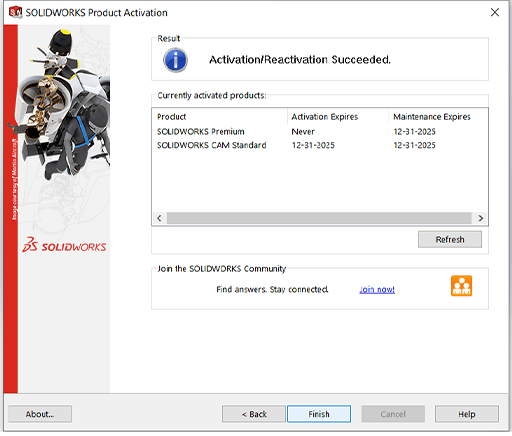Open the About... dialog

click(x=40, y=414)
